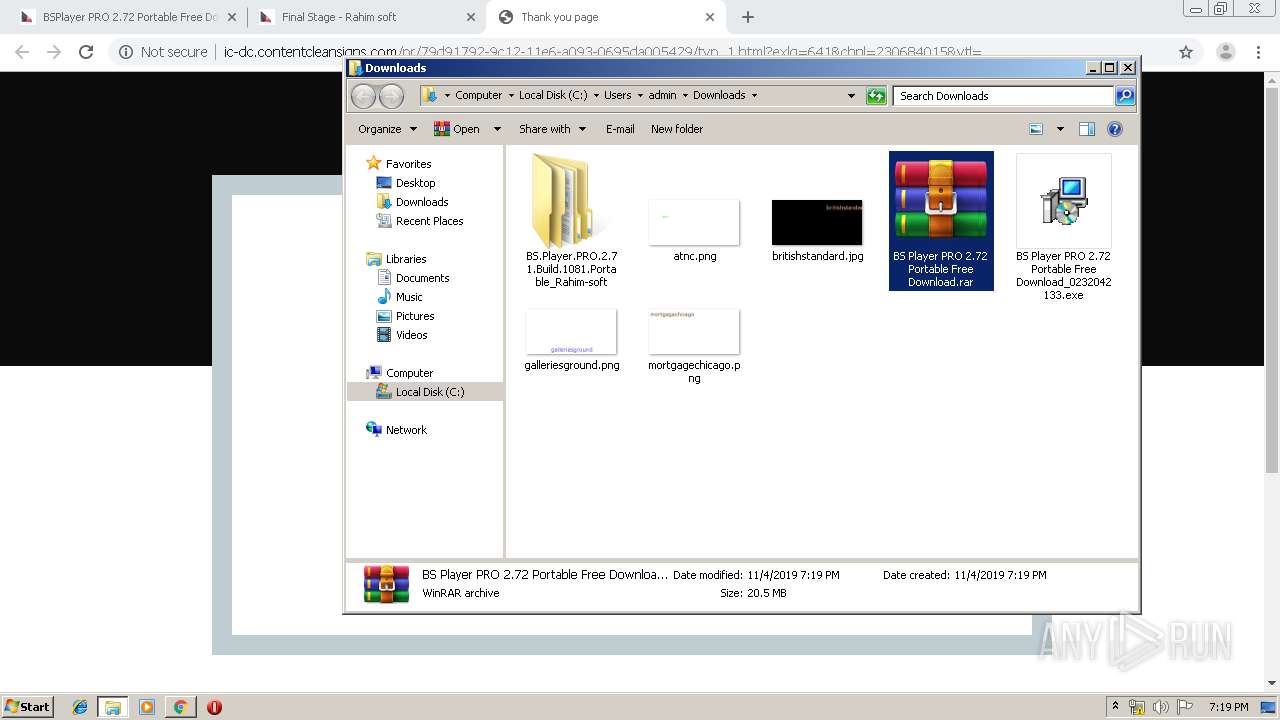Click the search magnifier in Downloads window

1125,96
